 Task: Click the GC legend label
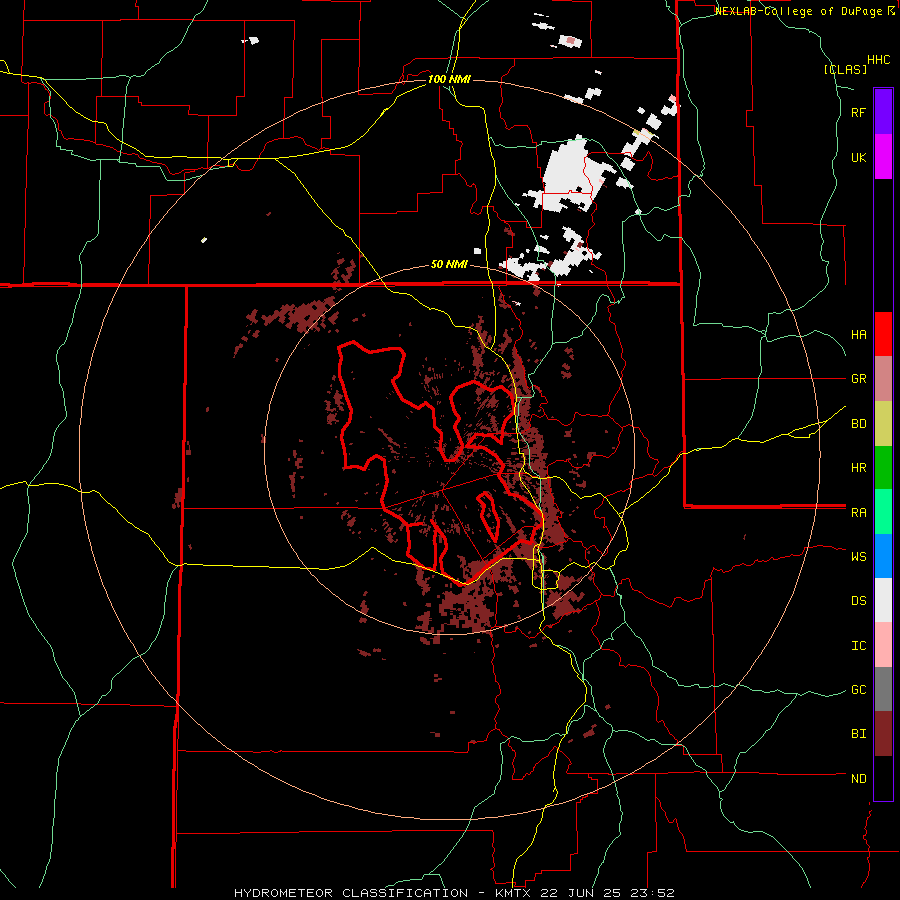tap(858, 690)
